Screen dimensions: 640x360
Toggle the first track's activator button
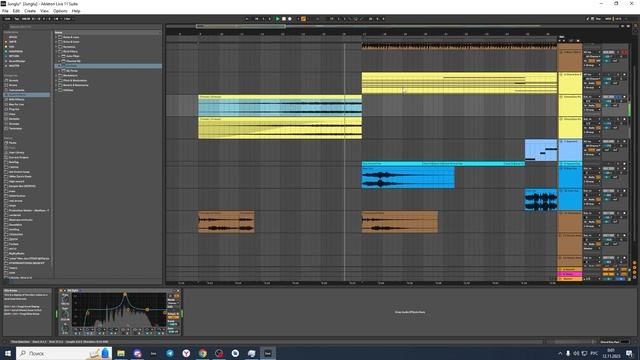(609, 53)
